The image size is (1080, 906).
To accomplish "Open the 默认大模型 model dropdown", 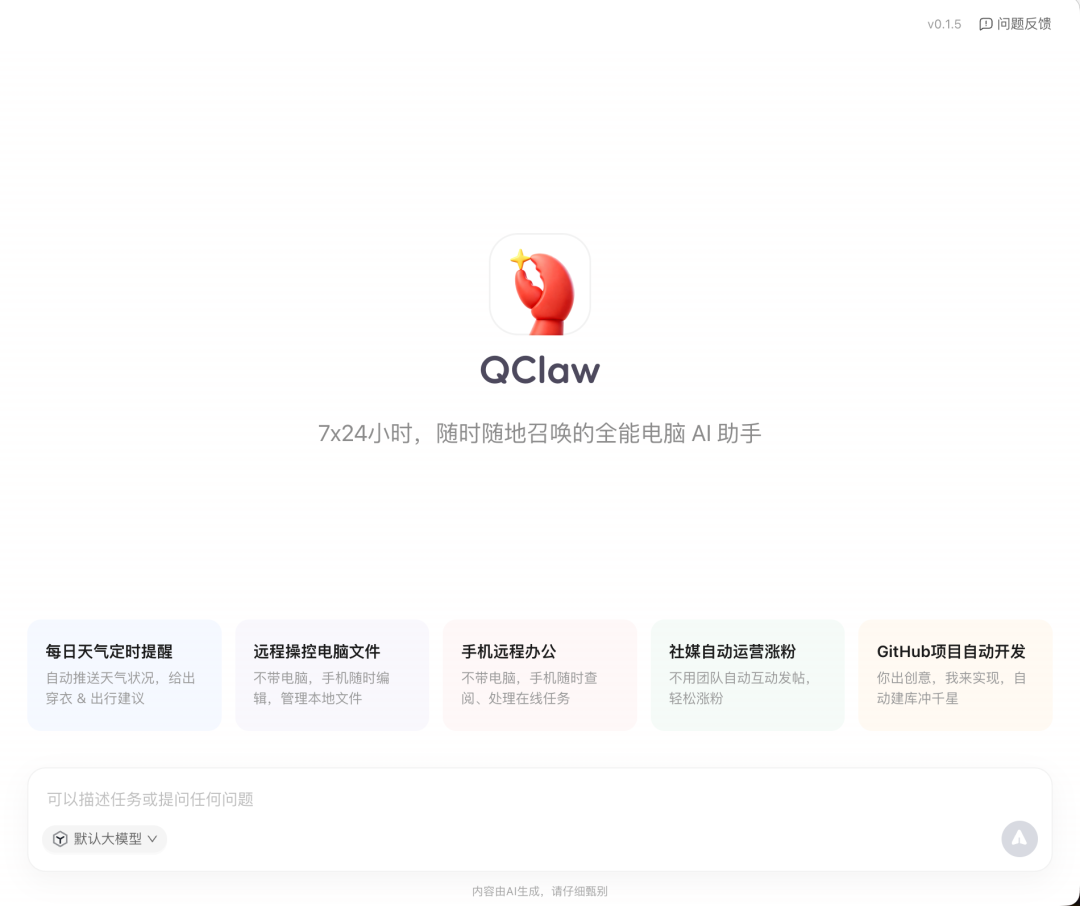I will (107, 839).
